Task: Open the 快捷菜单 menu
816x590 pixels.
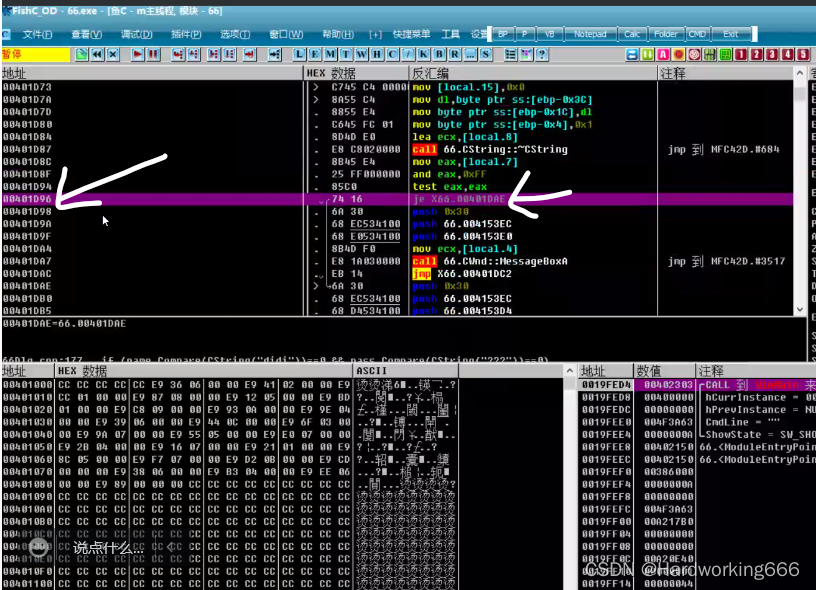Action: point(411,34)
